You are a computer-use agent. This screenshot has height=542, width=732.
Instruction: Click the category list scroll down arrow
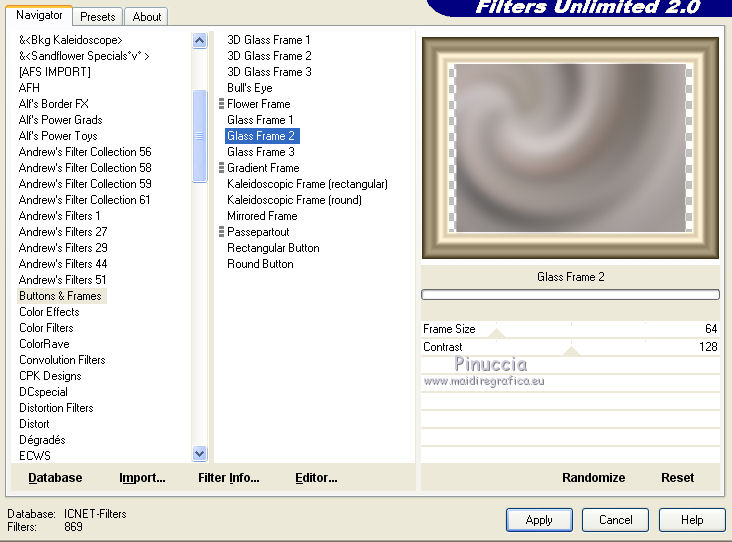coord(199,453)
